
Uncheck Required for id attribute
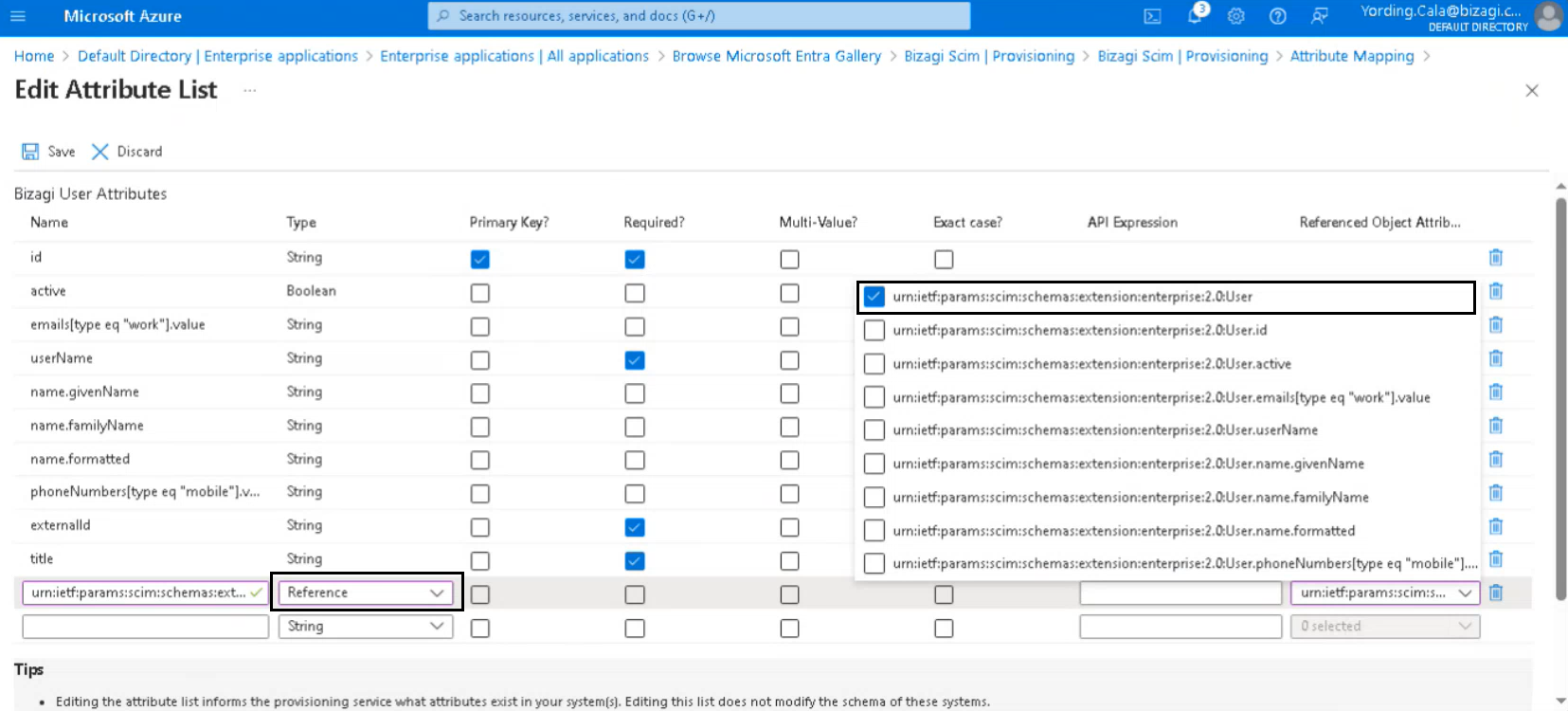tap(635, 259)
